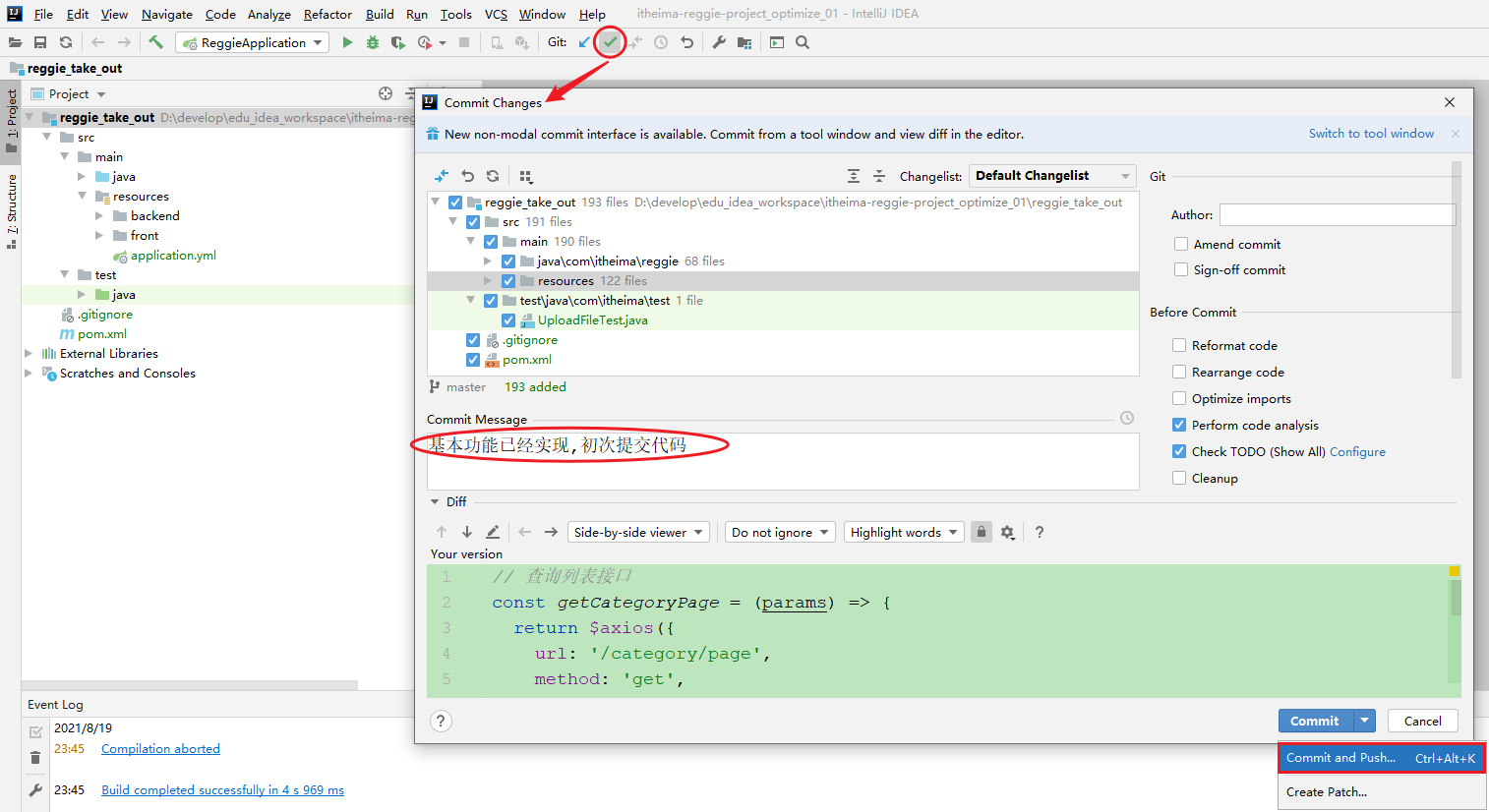Open the Side-by-side viewer dropdown
Viewport: 1489px width, 812px height.
point(638,532)
